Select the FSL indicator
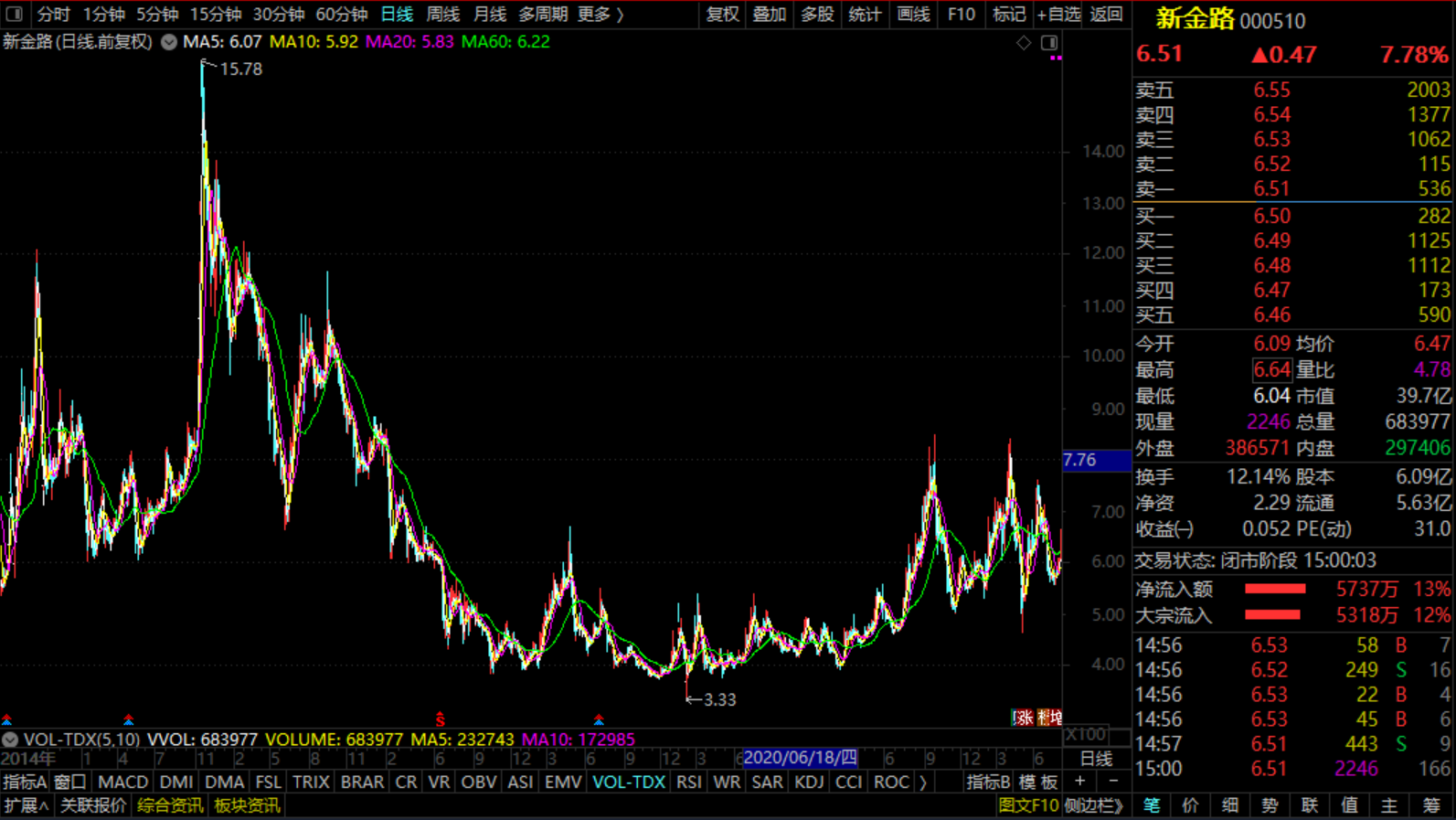This screenshot has height=820, width=1456. 269,782
